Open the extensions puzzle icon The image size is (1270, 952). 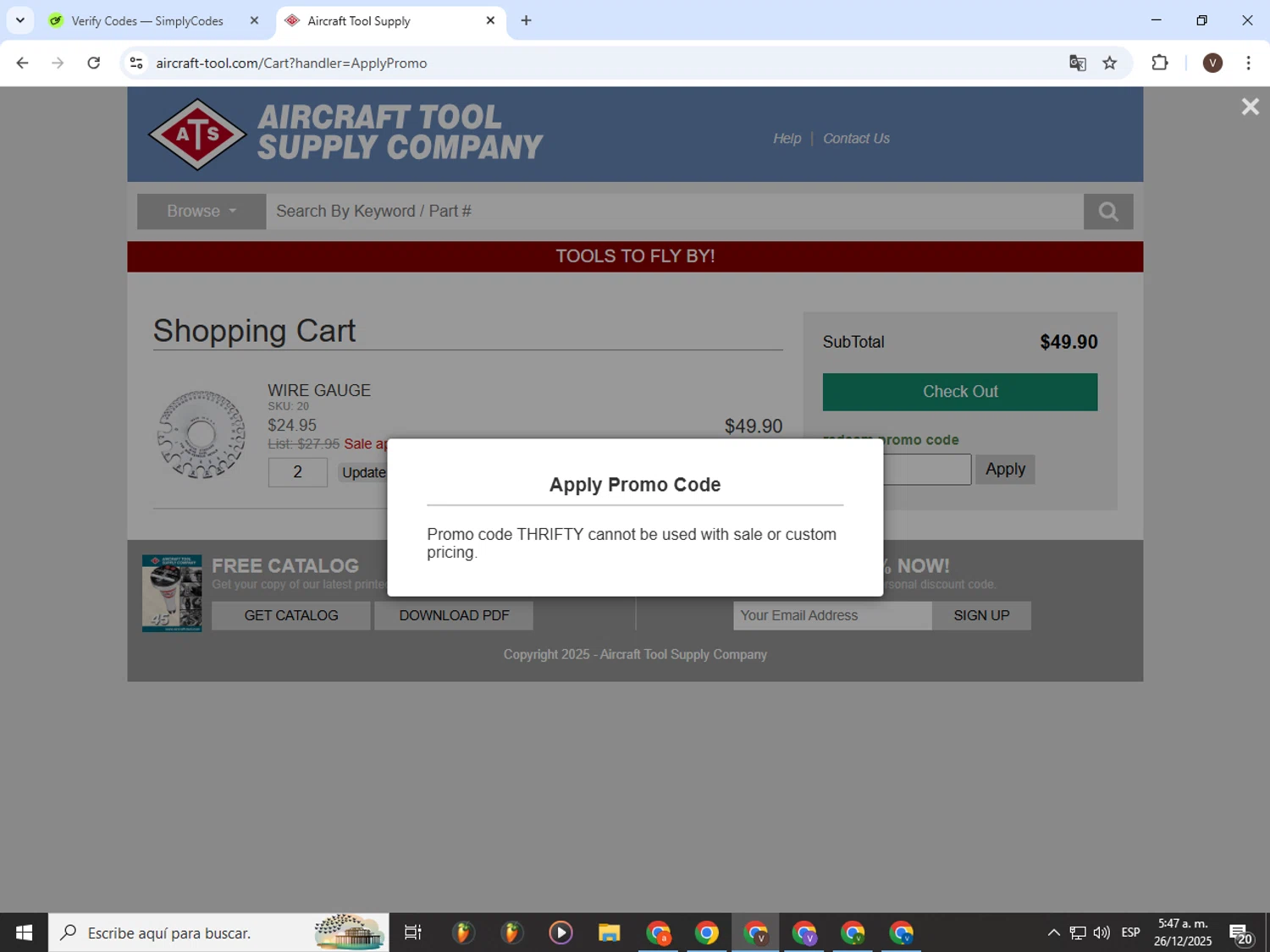point(1160,63)
